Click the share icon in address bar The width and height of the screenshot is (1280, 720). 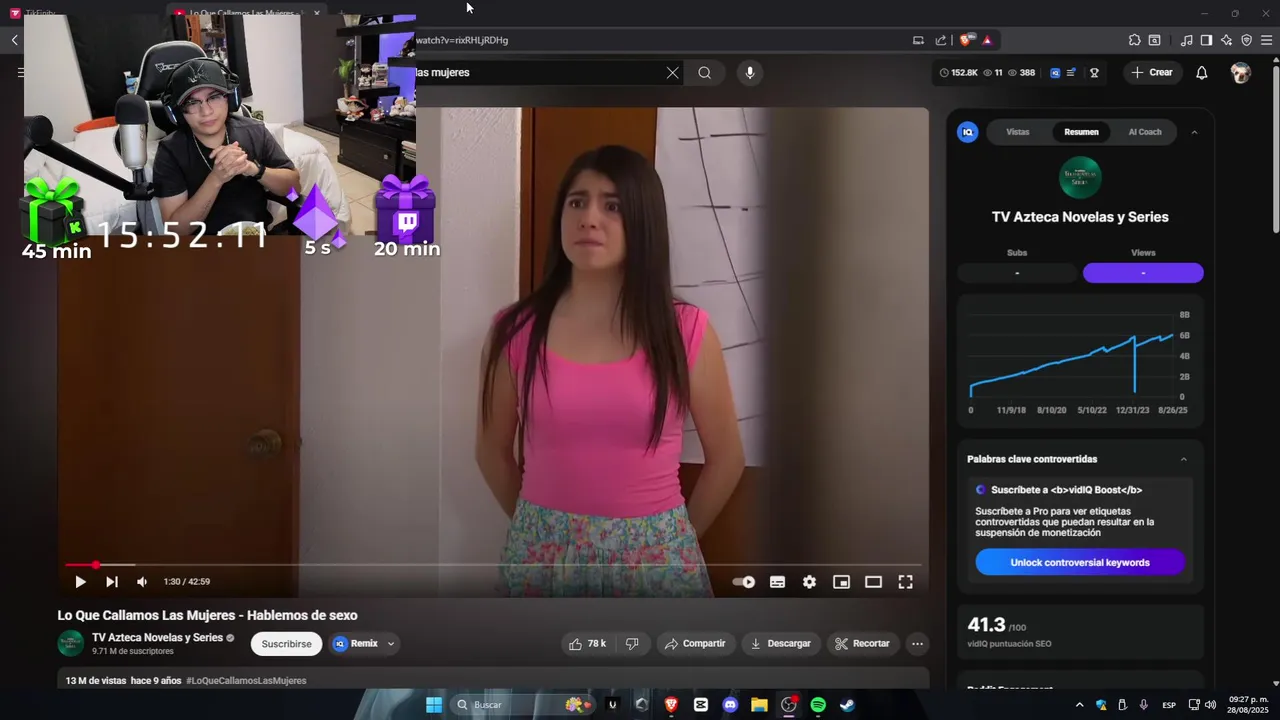(941, 40)
